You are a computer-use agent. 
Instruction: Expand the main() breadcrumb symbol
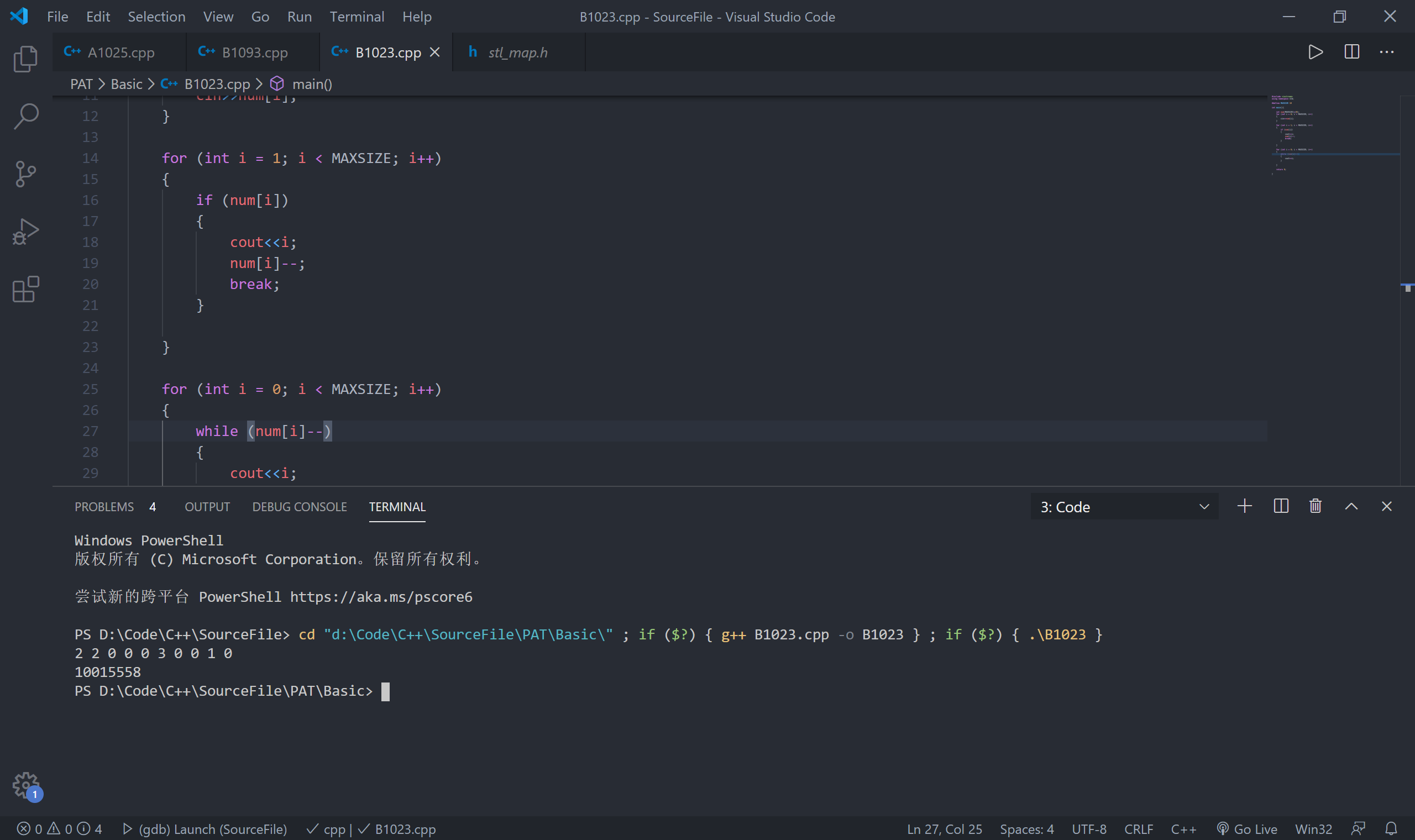(311, 84)
